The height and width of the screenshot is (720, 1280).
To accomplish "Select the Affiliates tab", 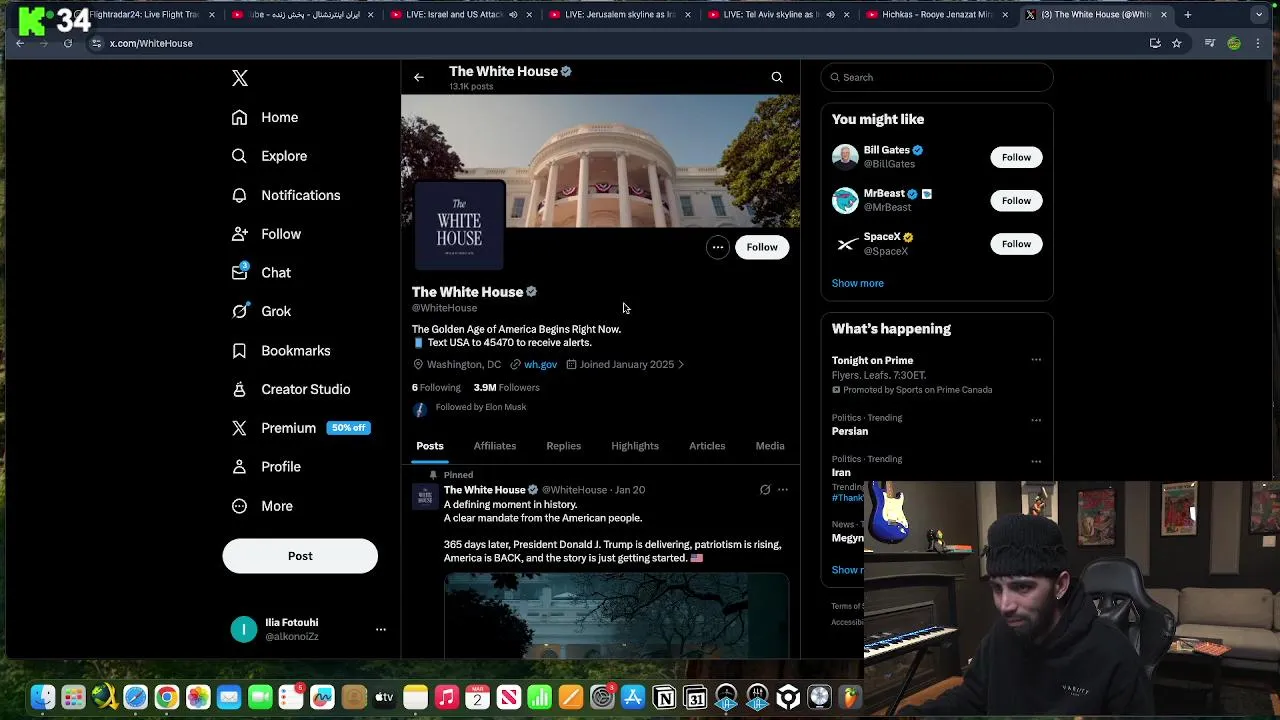I will tap(495, 446).
